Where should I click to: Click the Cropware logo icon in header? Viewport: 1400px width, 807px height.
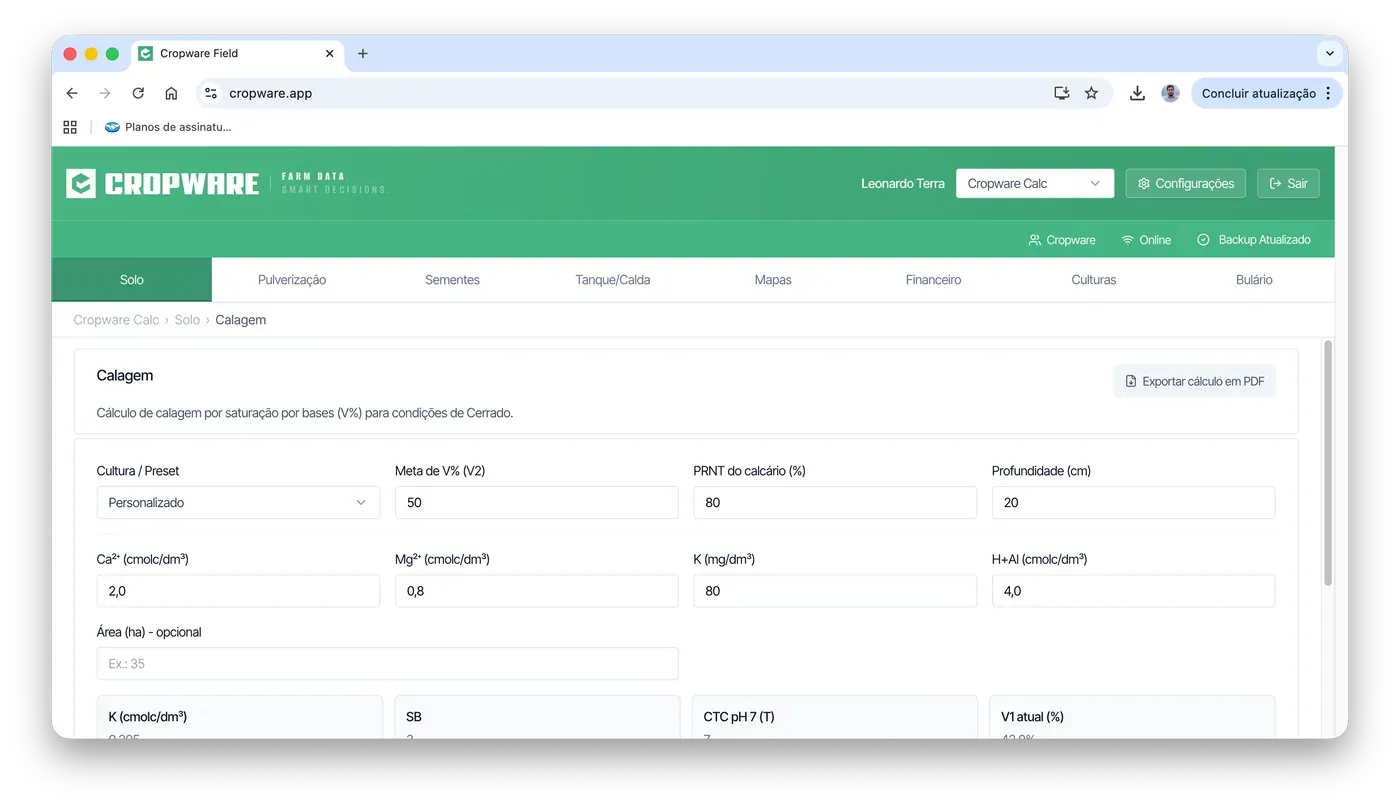coord(81,184)
